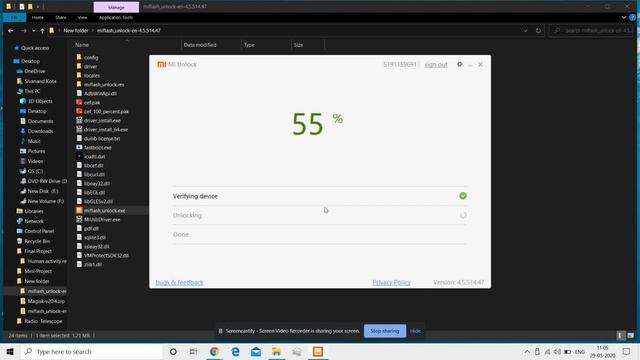Click the Done step row

pos(320,234)
